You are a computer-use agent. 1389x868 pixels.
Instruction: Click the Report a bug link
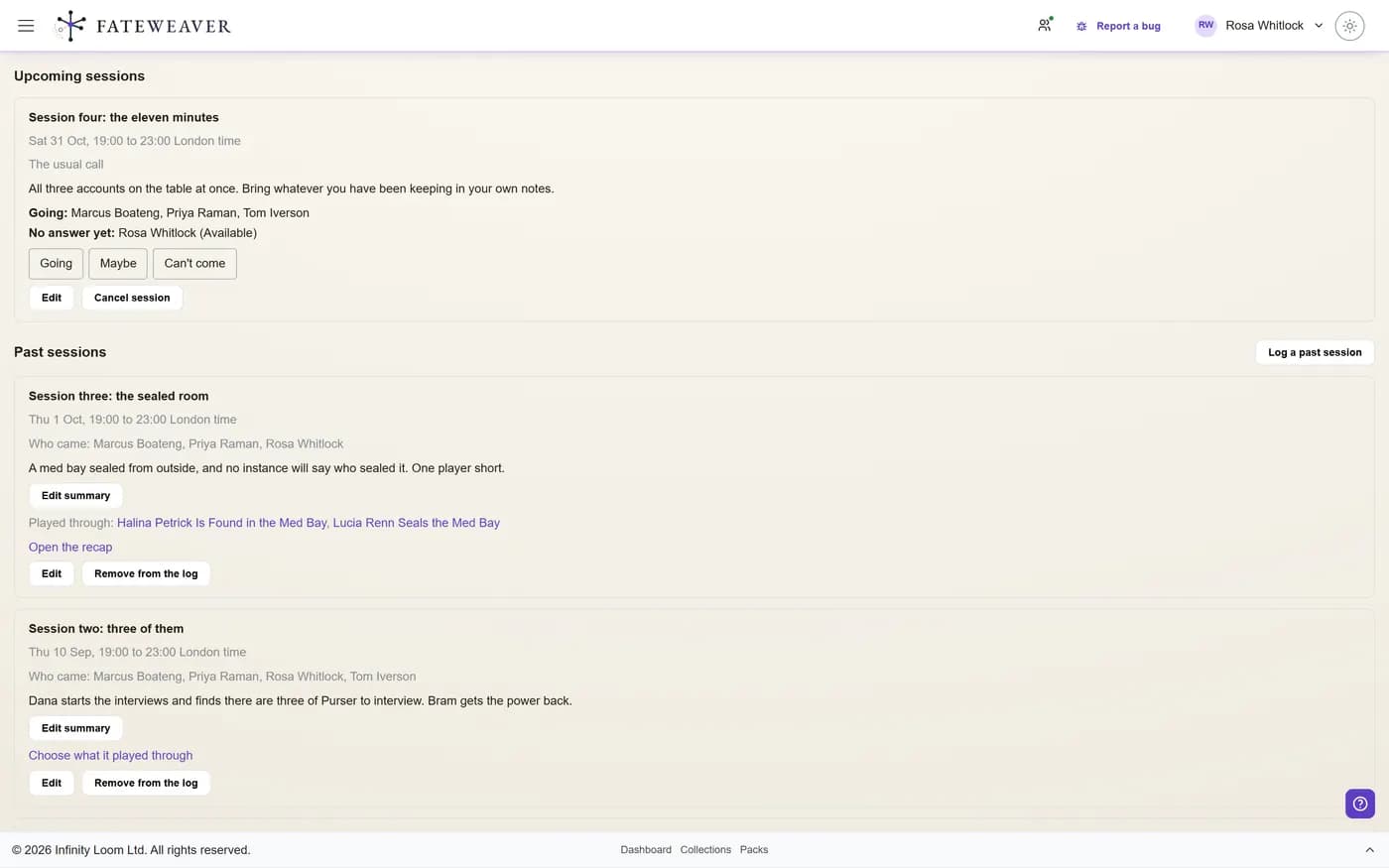[x=1128, y=26]
